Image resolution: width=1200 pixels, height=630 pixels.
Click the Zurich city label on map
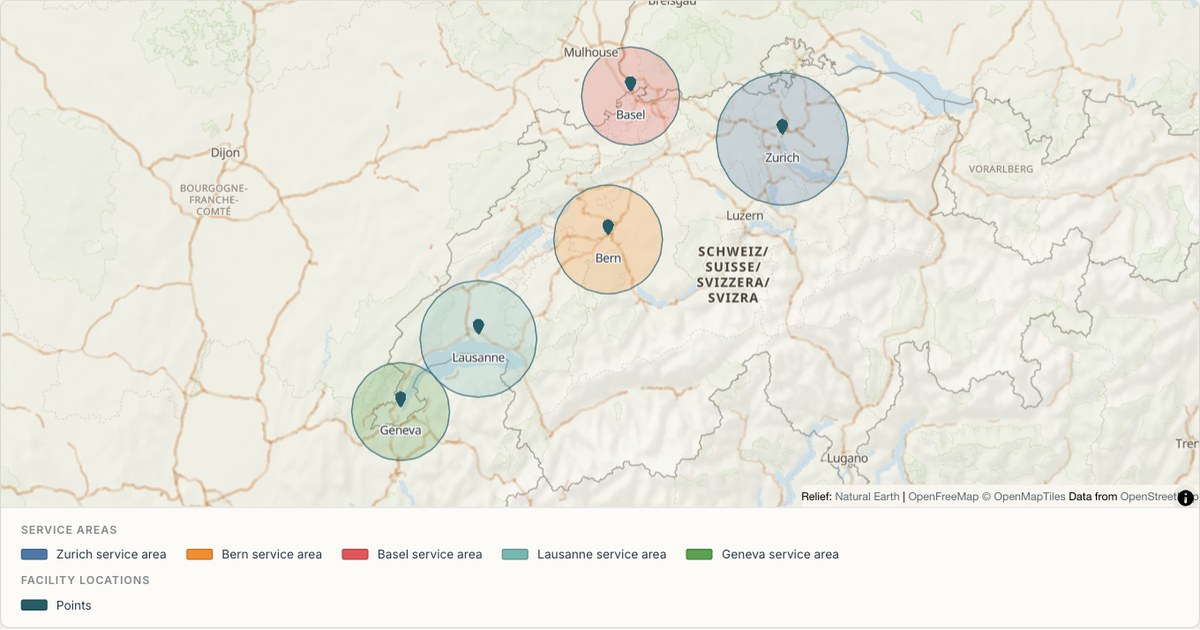(x=782, y=158)
